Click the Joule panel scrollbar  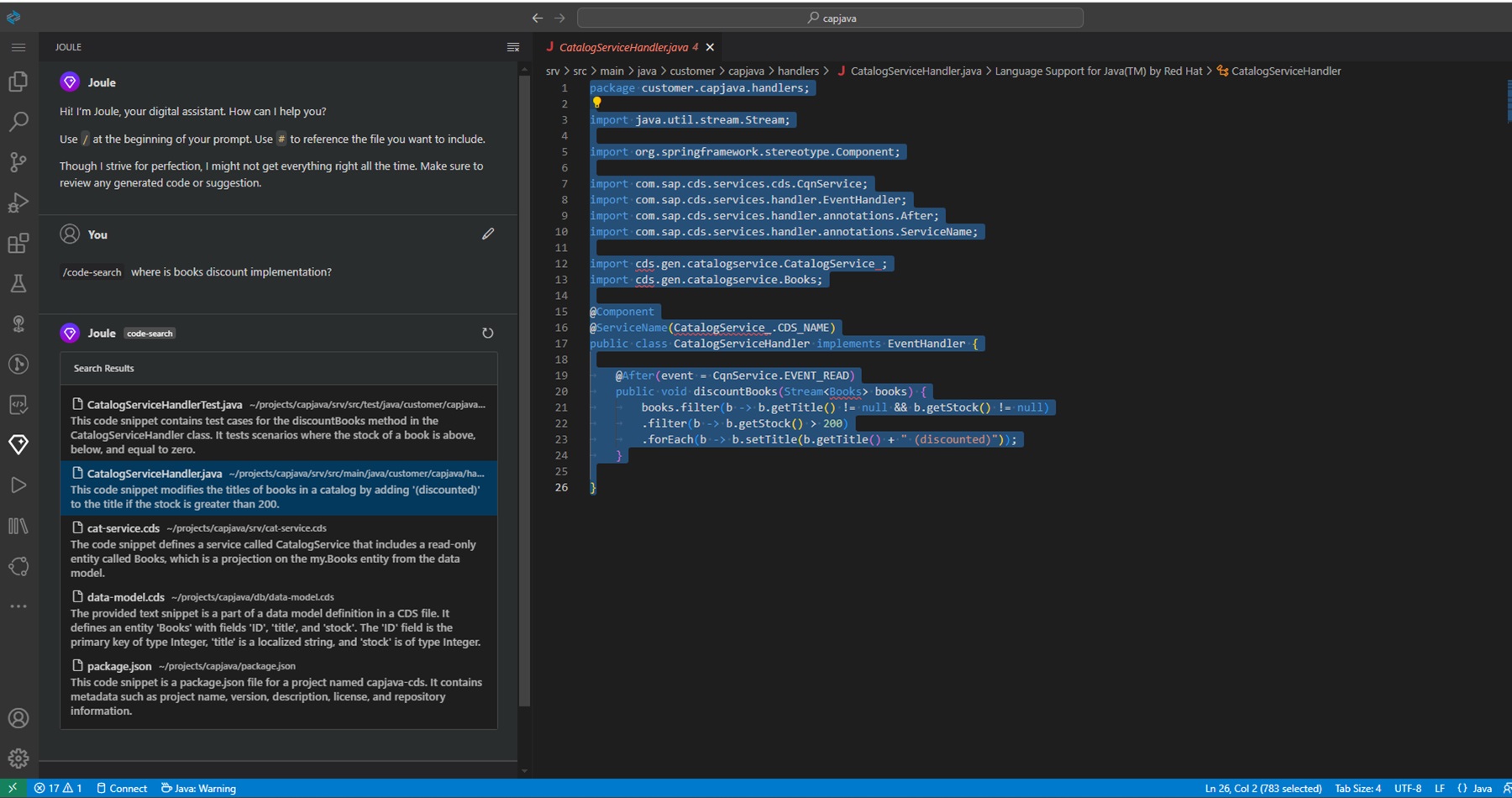[x=524, y=391]
